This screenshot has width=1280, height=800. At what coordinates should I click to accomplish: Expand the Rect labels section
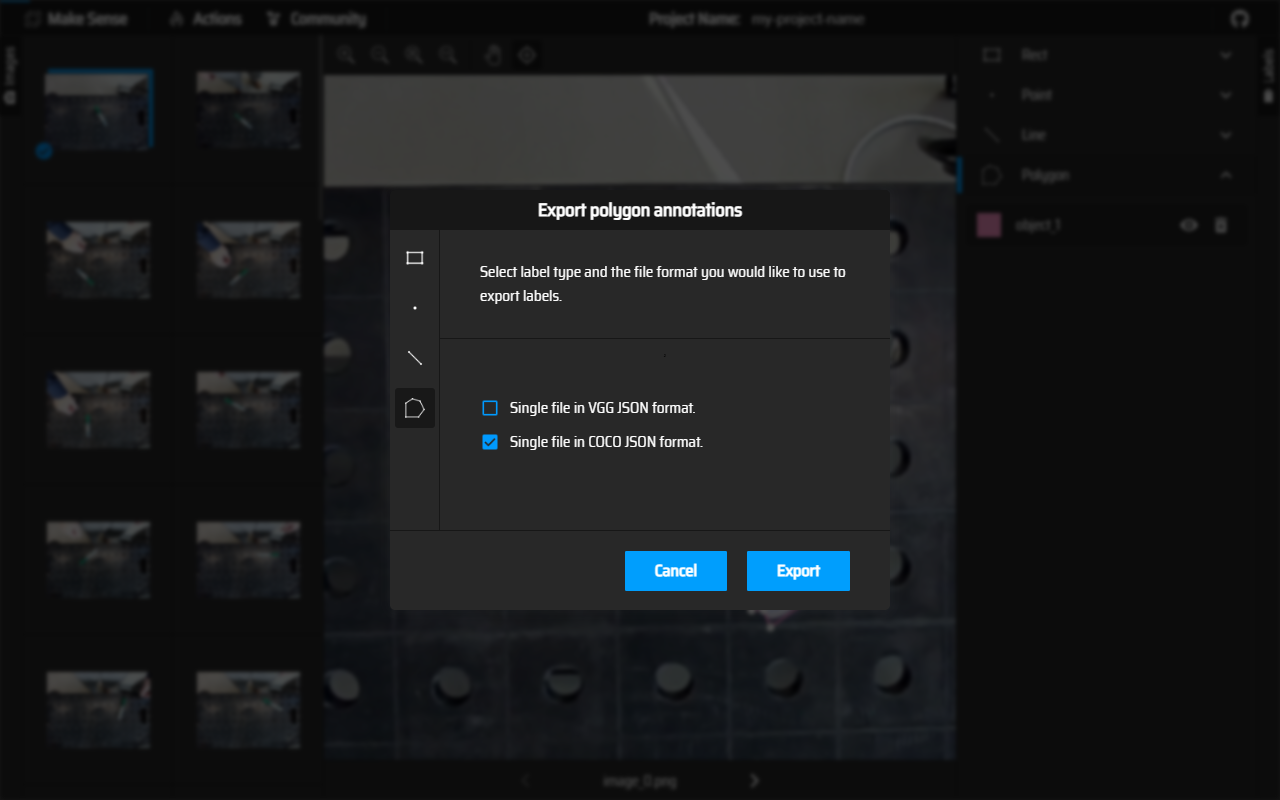tap(1226, 55)
